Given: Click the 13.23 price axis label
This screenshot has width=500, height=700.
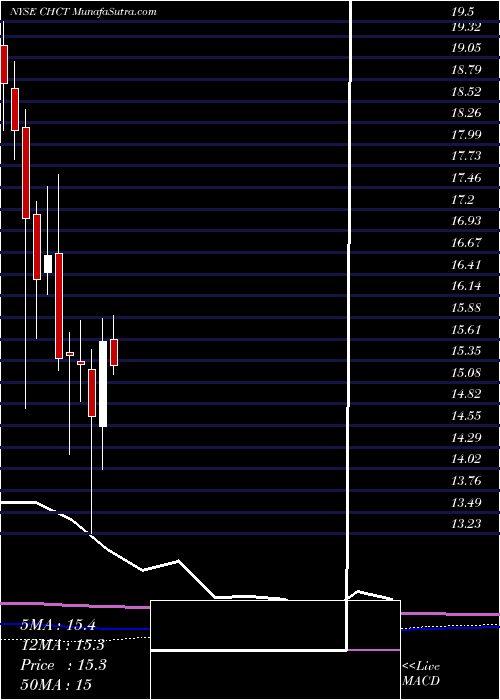Looking at the screenshot, I should 466,524.
